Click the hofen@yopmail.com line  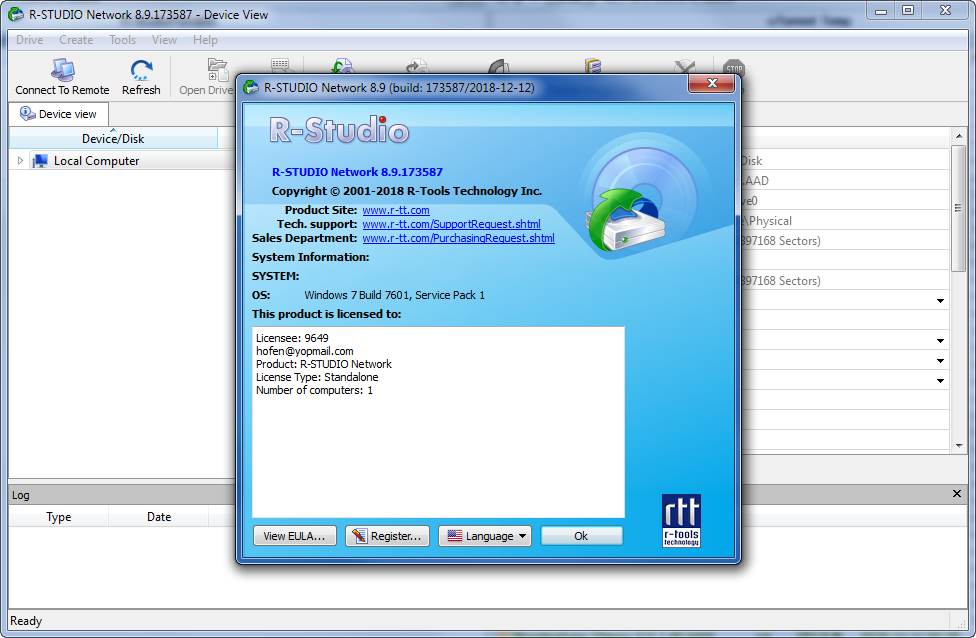[x=304, y=351]
